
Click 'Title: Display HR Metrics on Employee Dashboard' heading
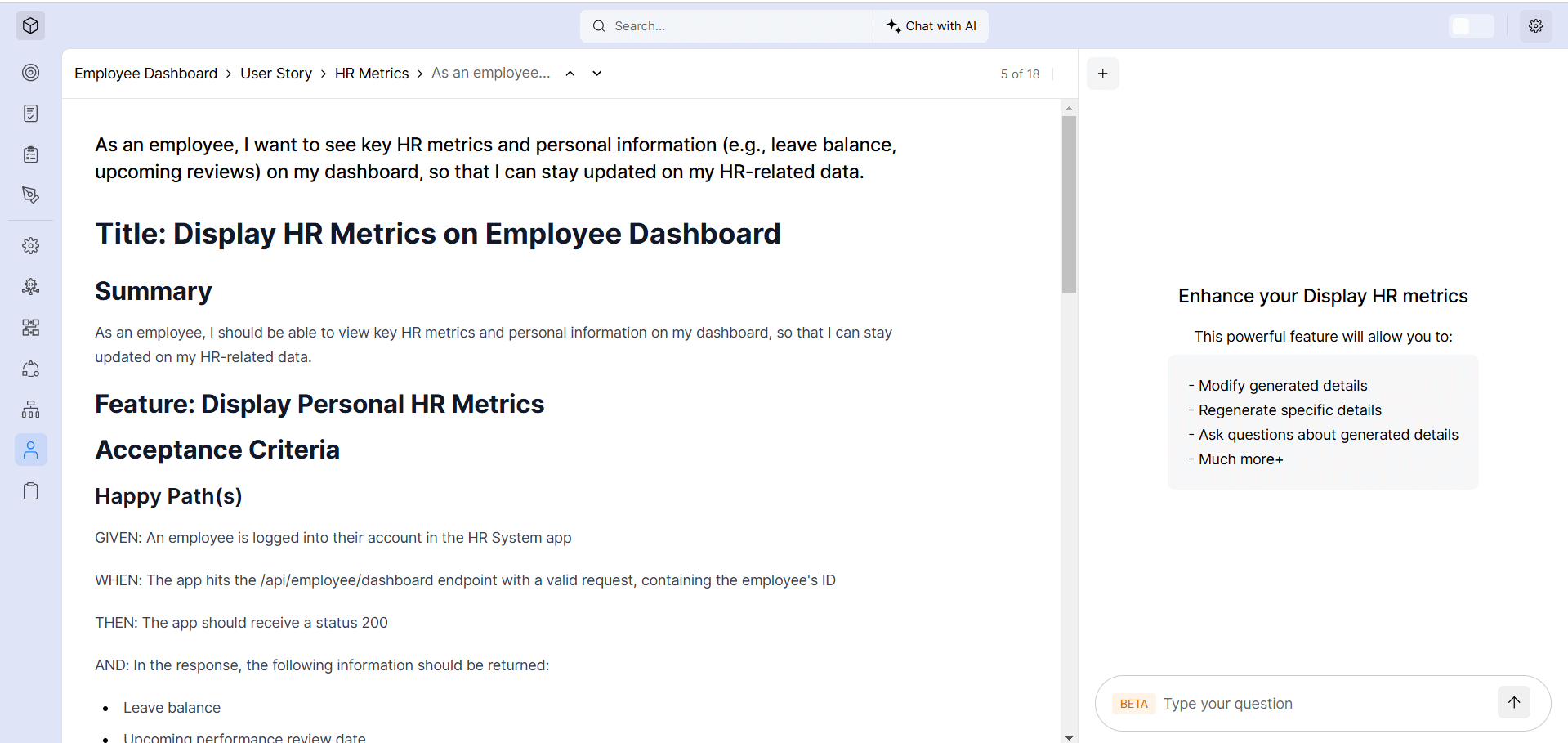(438, 234)
